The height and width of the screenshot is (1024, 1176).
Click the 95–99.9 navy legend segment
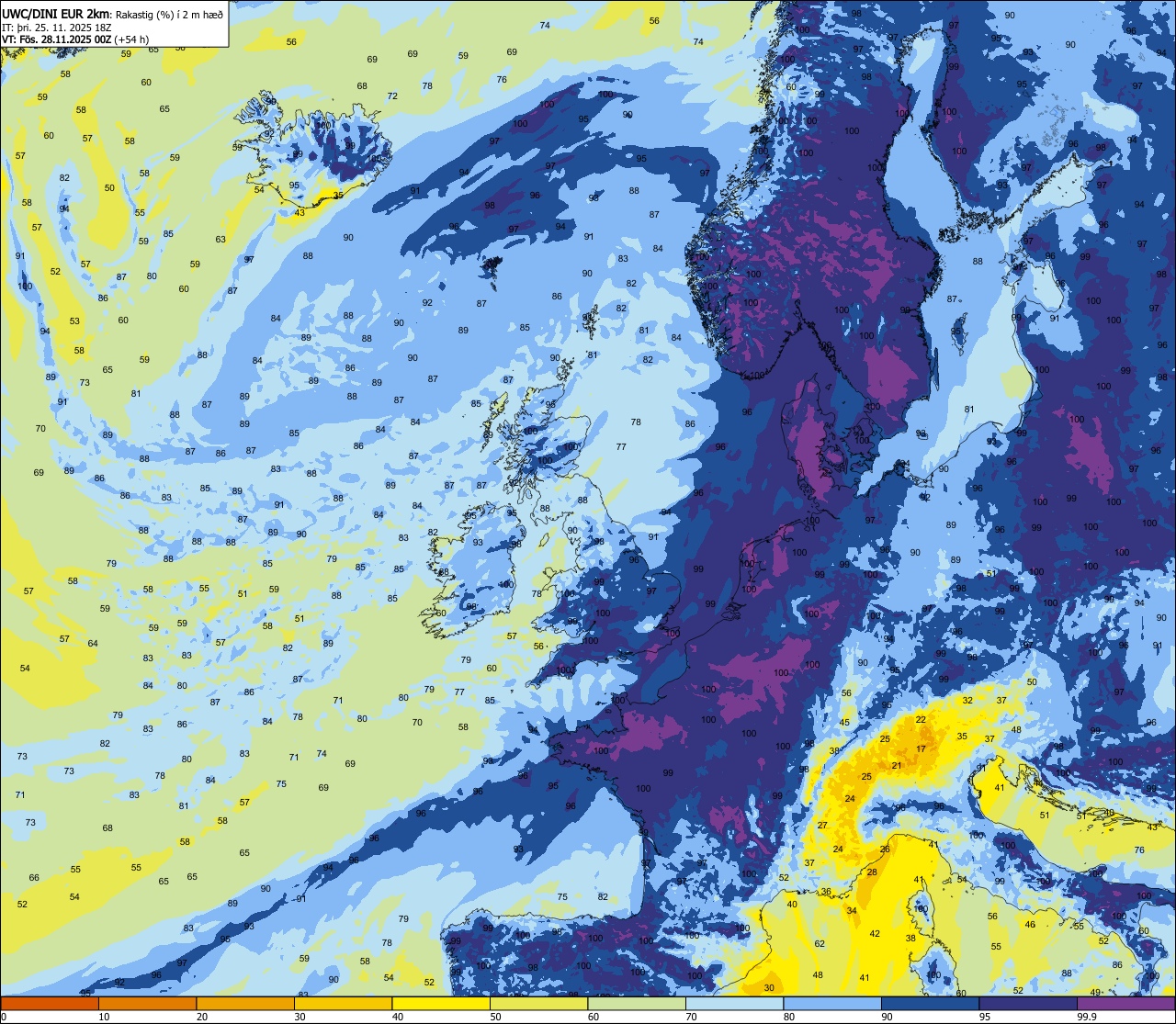1028,1003
